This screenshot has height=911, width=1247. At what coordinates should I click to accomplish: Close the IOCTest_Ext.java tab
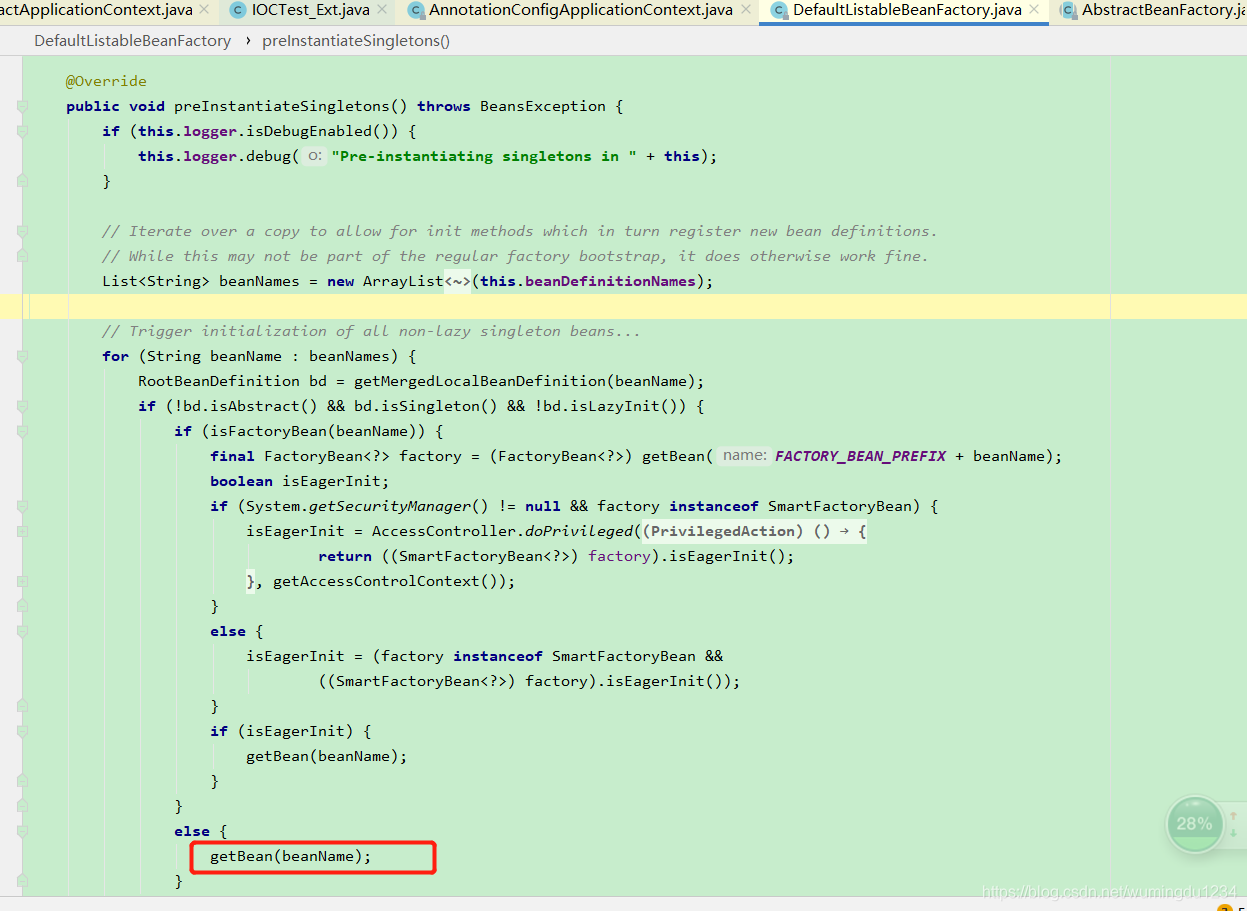(381, 10)
